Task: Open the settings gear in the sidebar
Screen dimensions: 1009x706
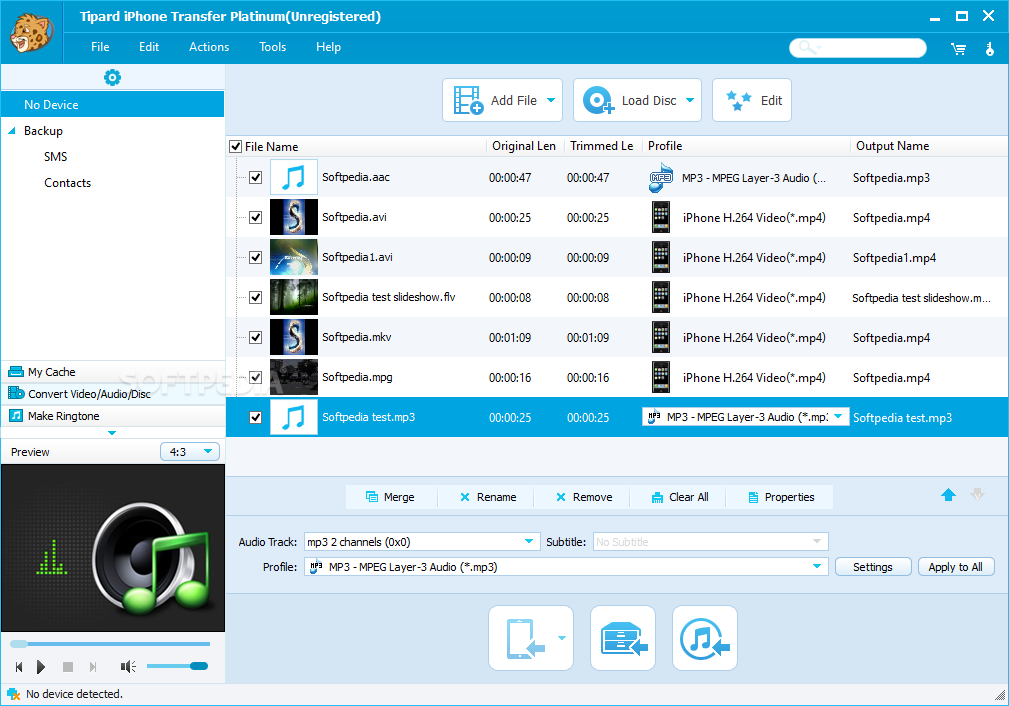Action: (x=113, y=78)
